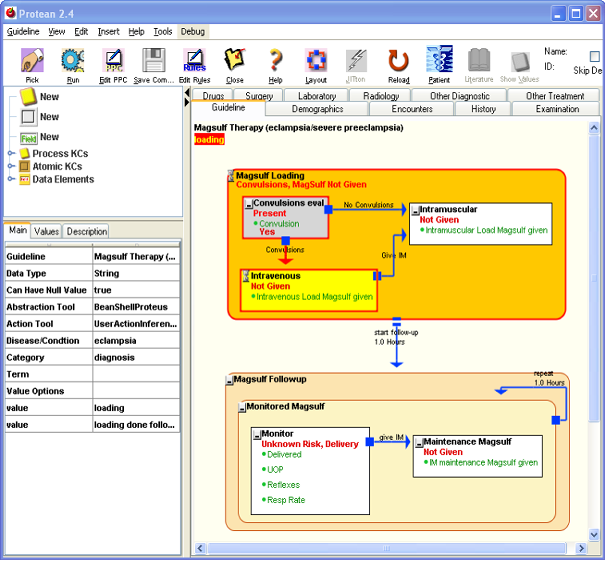Open the Patient tool icon
The image size is (606, 561).
click(x=439, y=62)
